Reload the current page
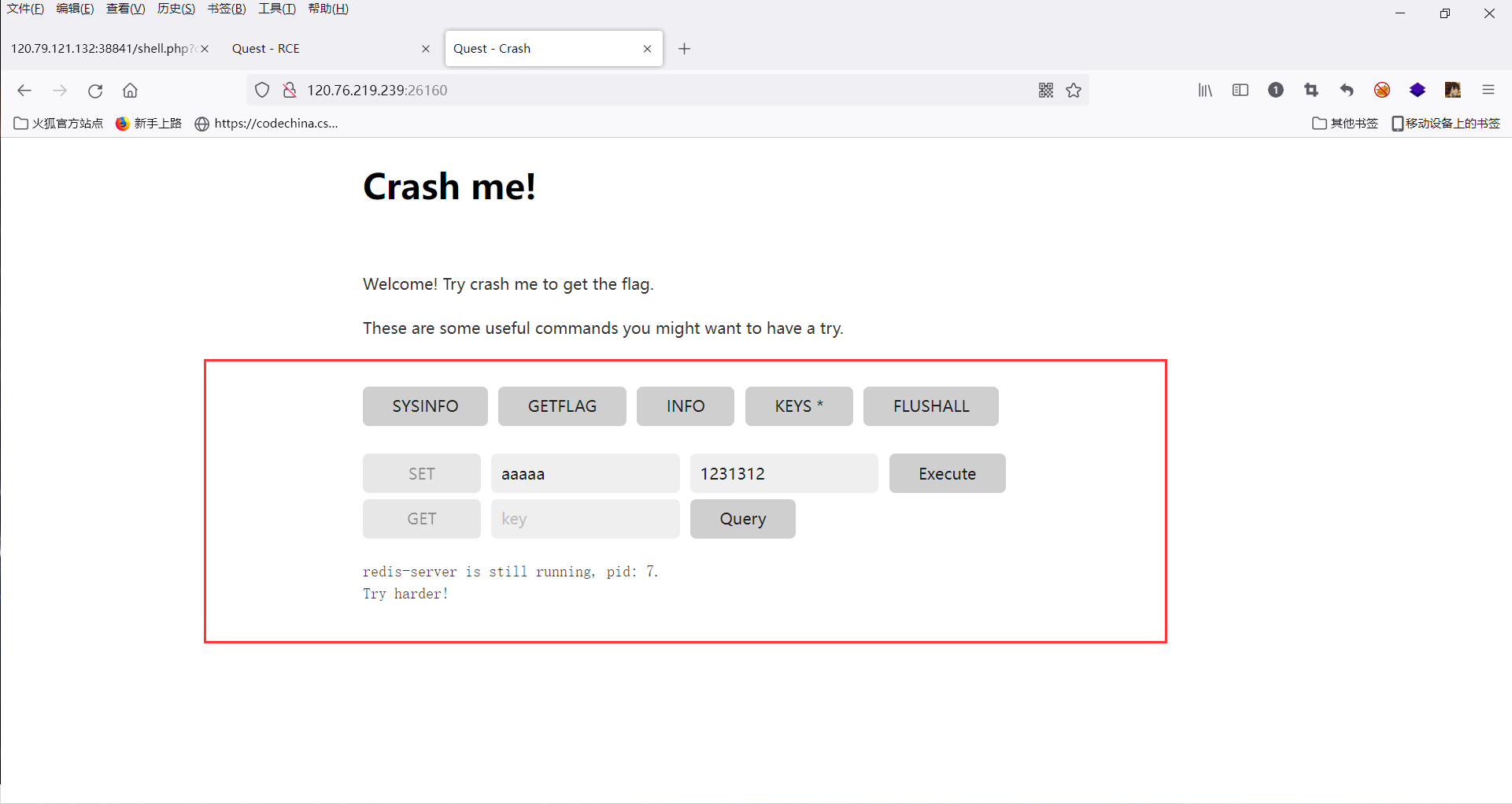This screenshot has width=1512, height=804. click(x=95, y=91)
